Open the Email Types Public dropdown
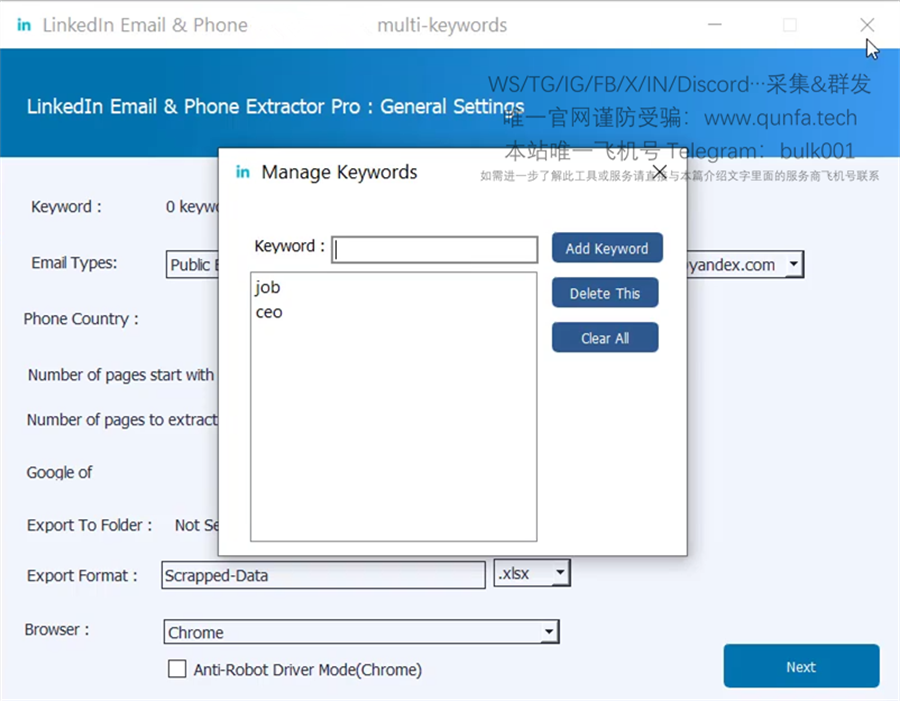The width and height of the screenshot is (900, 701). tap(192, 265)
